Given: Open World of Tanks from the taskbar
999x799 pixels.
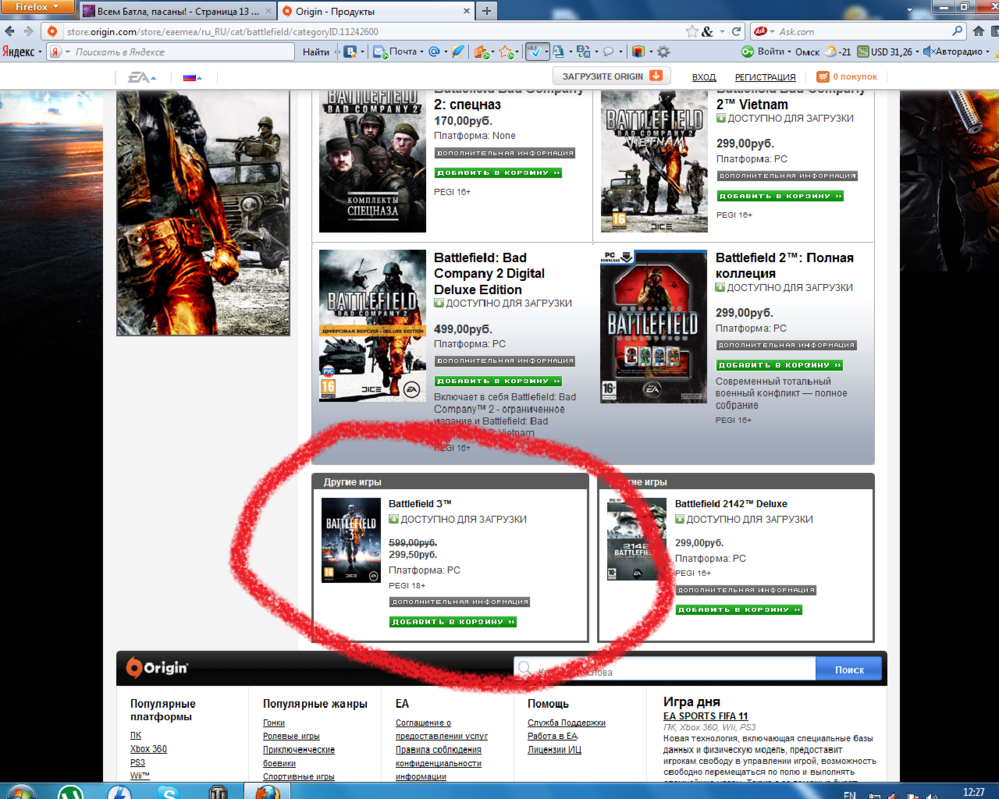Looking at the screenshot, I should coord(218,793).
